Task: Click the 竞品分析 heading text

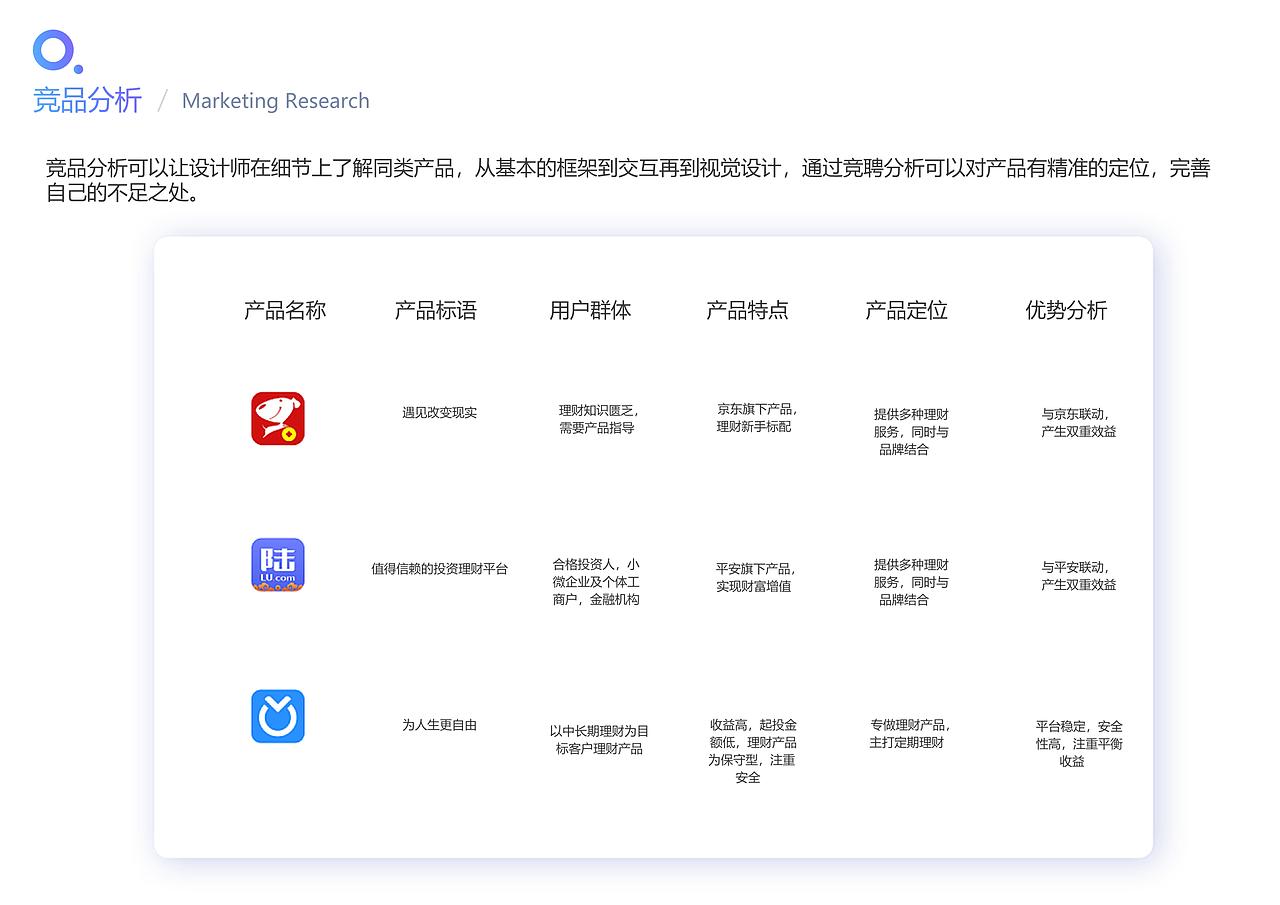Action: tap(86, 100)
